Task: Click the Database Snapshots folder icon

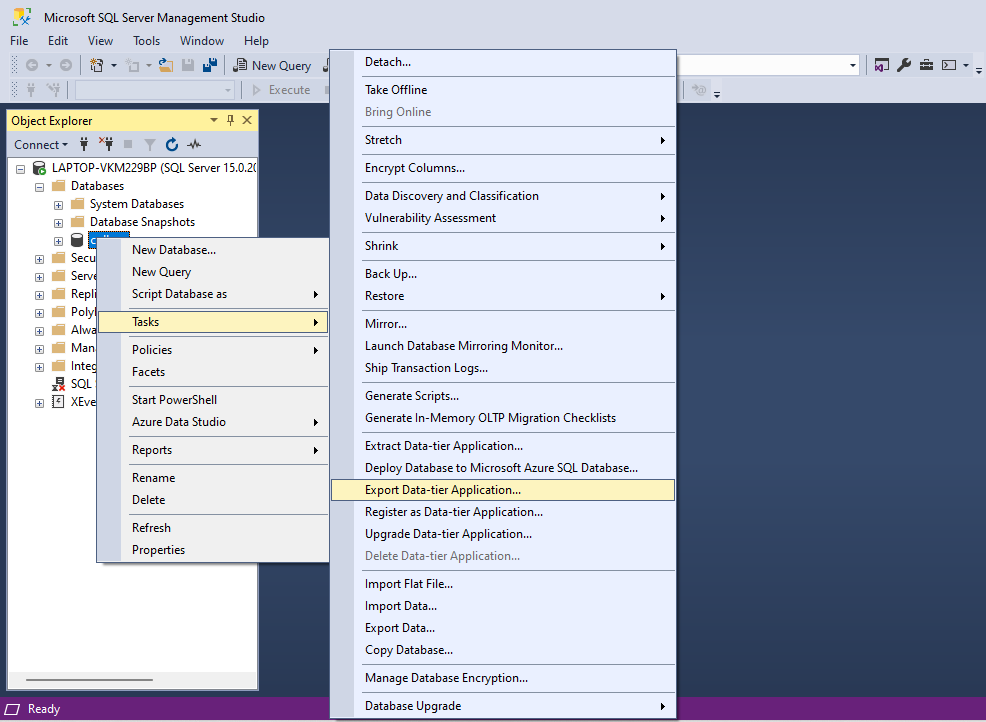Action: click(x=77, y=221)
